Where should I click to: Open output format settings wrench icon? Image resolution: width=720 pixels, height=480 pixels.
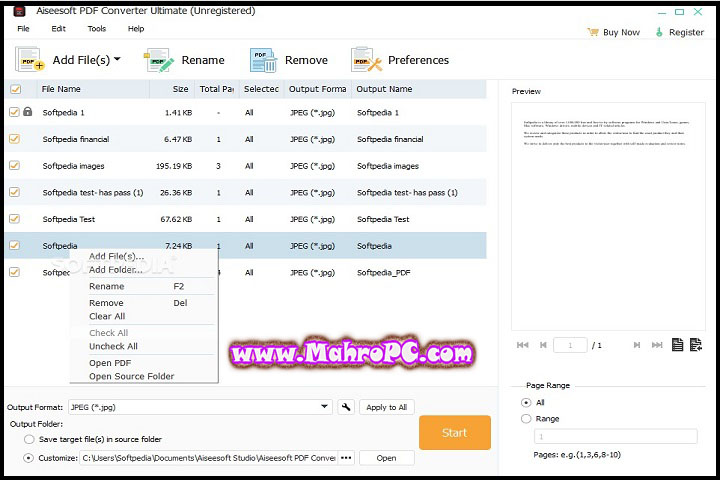click(x=346, y=407)
